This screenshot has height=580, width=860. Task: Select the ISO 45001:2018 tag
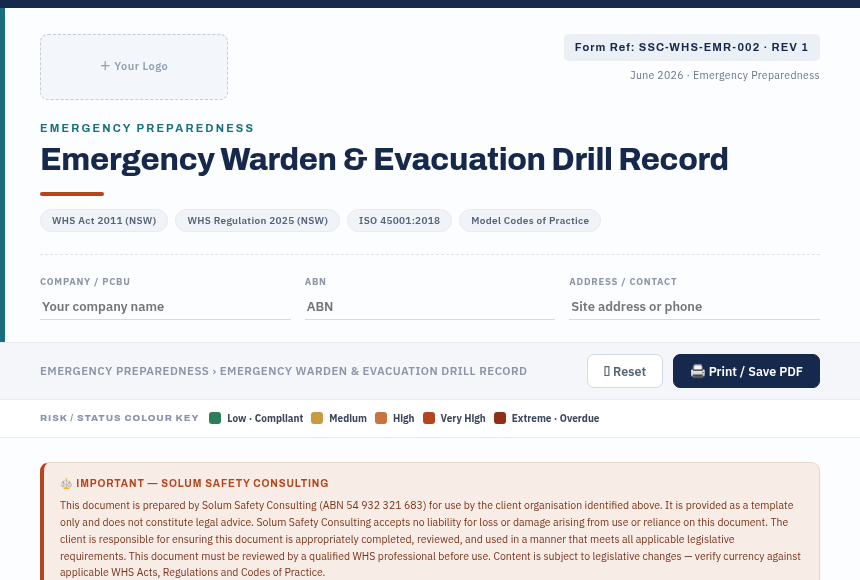point(399,221)
